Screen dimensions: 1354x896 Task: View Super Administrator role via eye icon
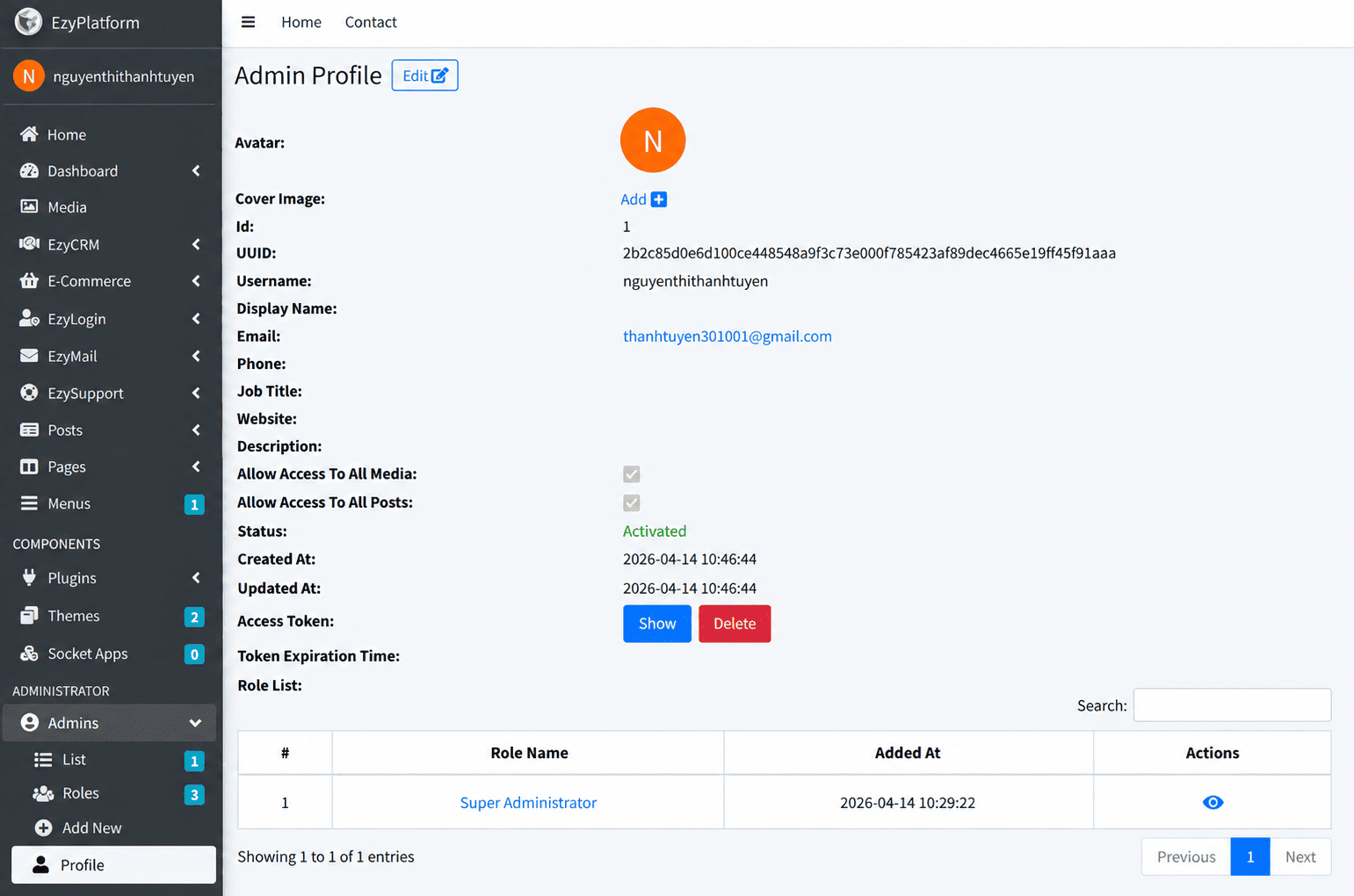[x=1213, y=802]
